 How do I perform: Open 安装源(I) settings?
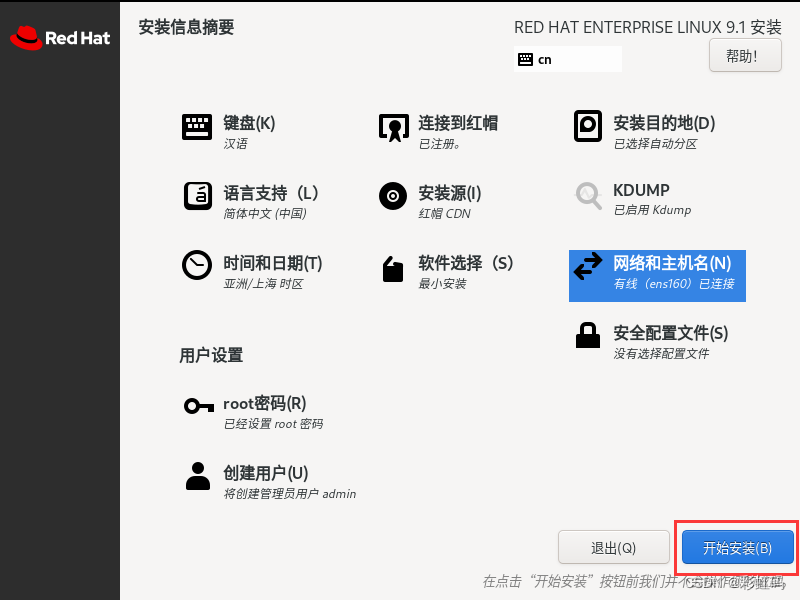[449, 193]
